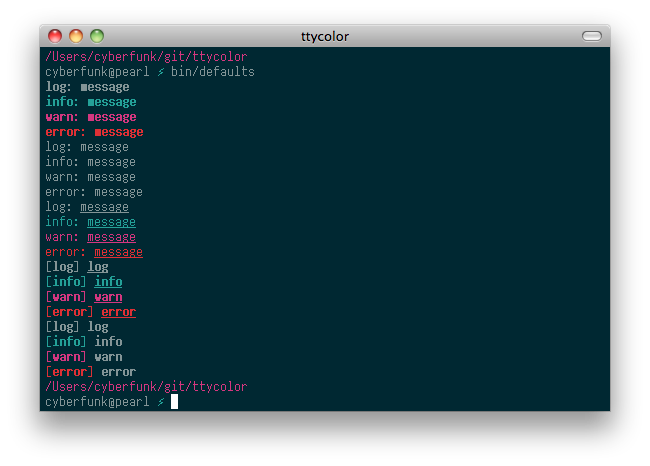Screen dimensions: 650x466
Task: Click the plain gray 'warn: message' line
Action: point(91,177)
